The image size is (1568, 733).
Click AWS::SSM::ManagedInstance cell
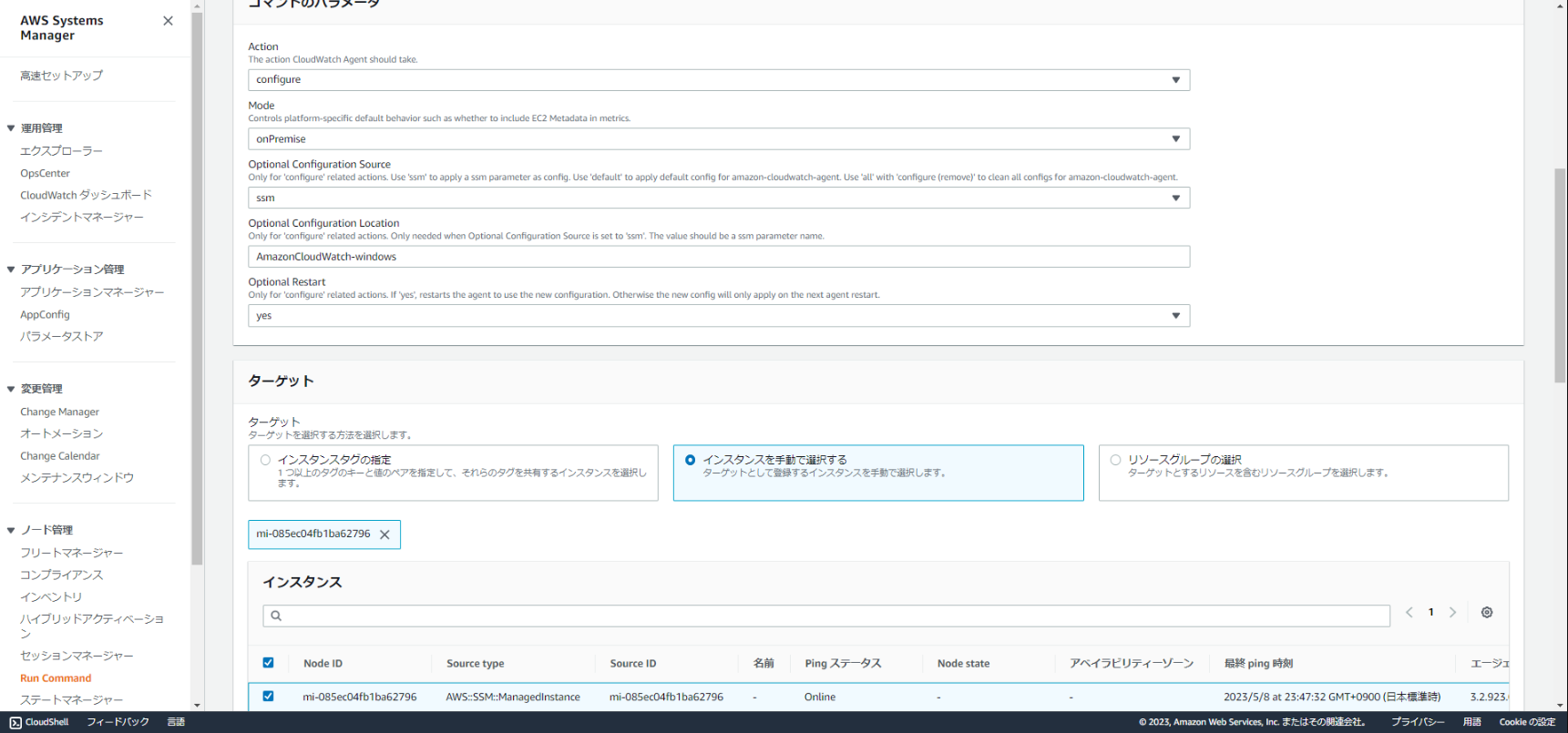coord(513,697)
